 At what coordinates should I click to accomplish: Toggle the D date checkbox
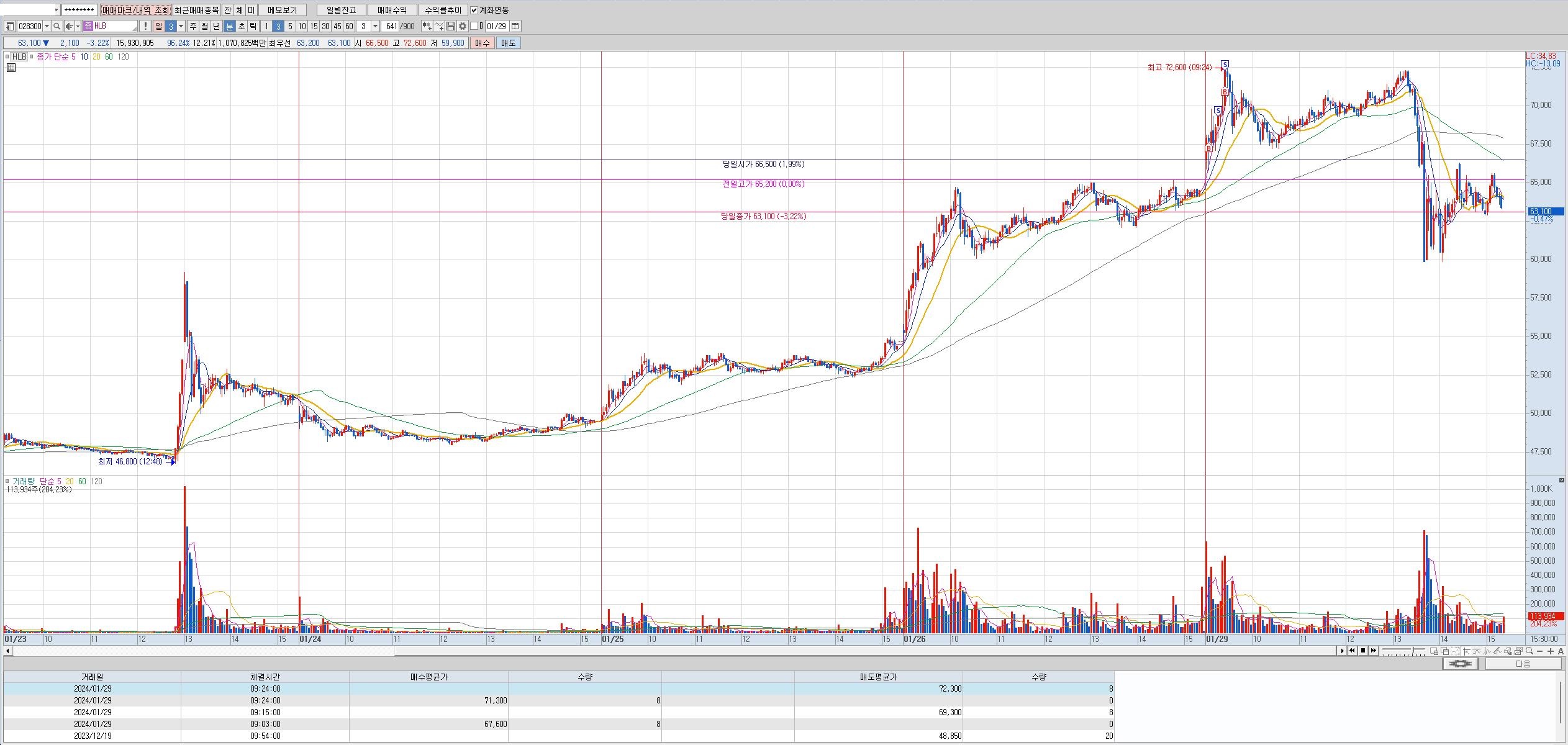(x=474, y=26)
